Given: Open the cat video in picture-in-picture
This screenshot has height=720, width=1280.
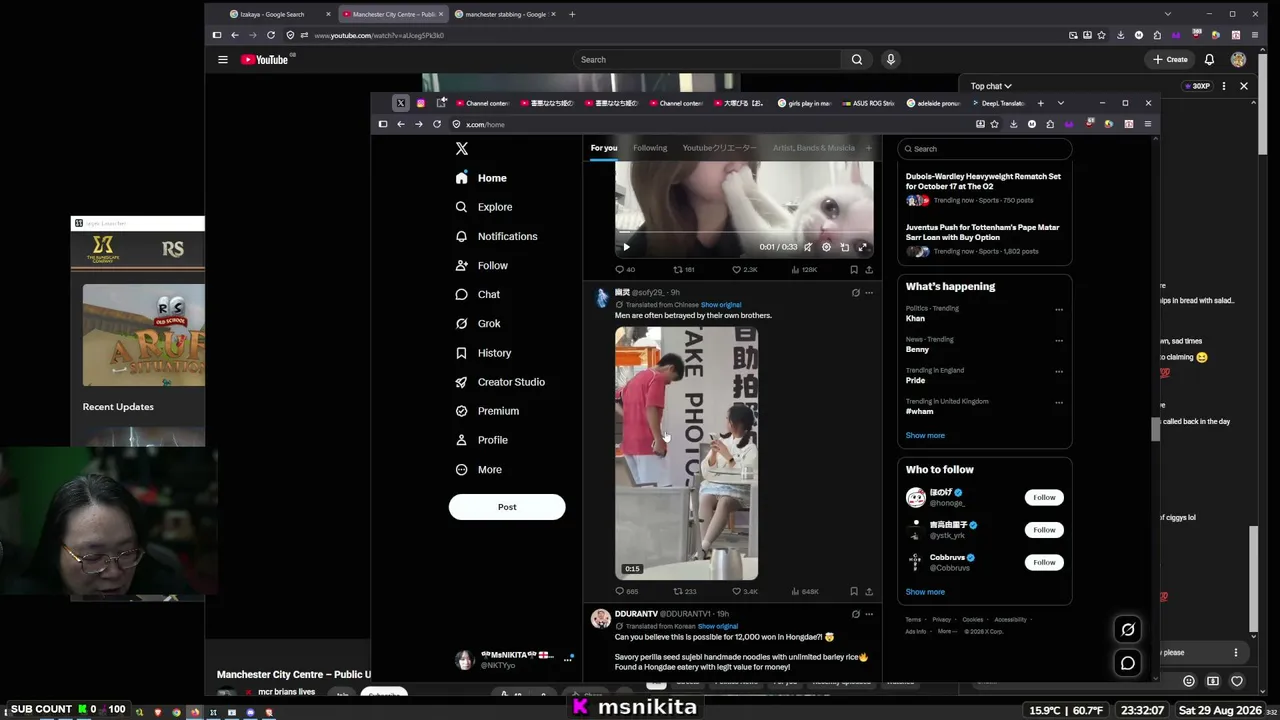Looking at the screenshot, I should pos(845,247).
